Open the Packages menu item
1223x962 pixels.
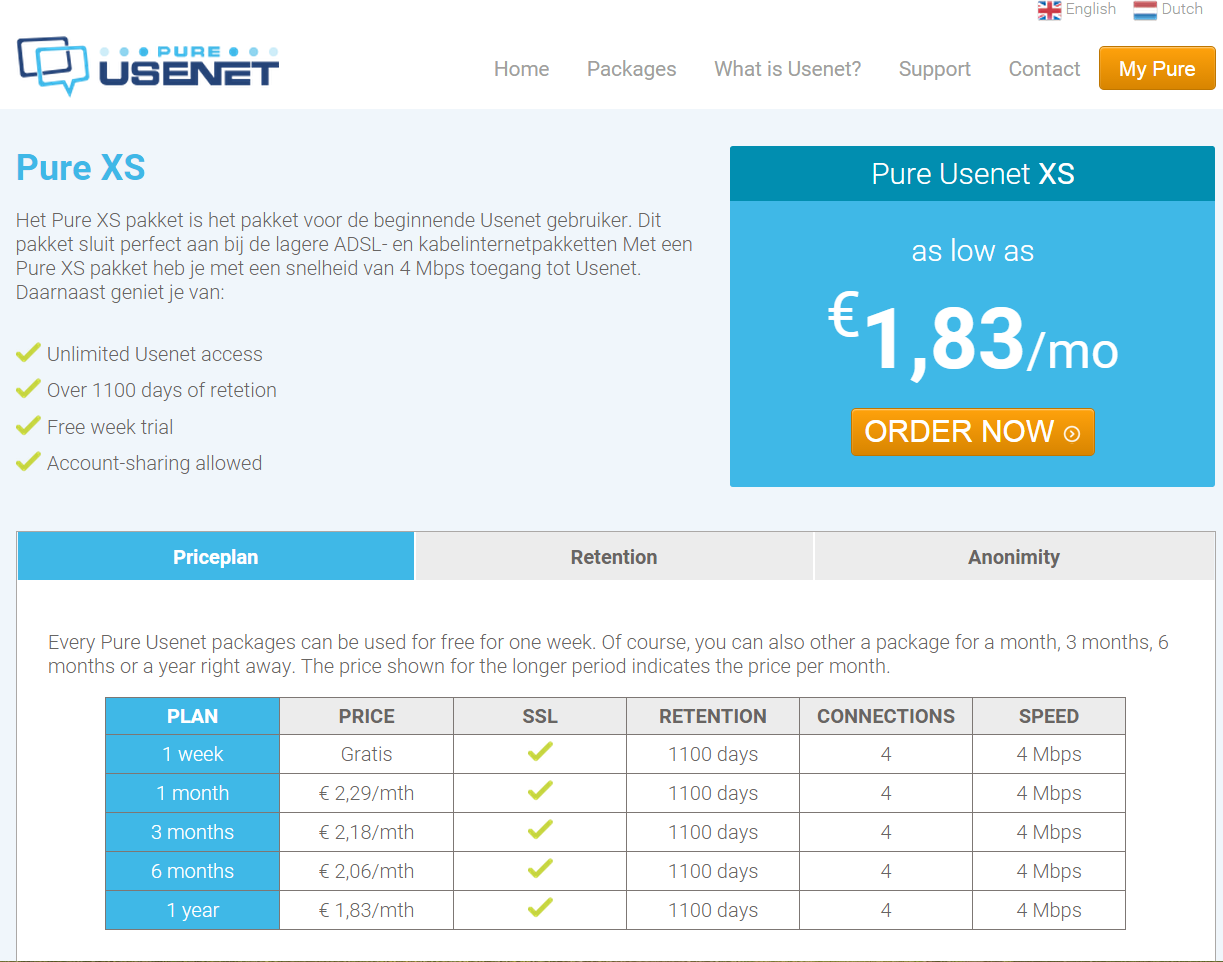pos(631,69)
